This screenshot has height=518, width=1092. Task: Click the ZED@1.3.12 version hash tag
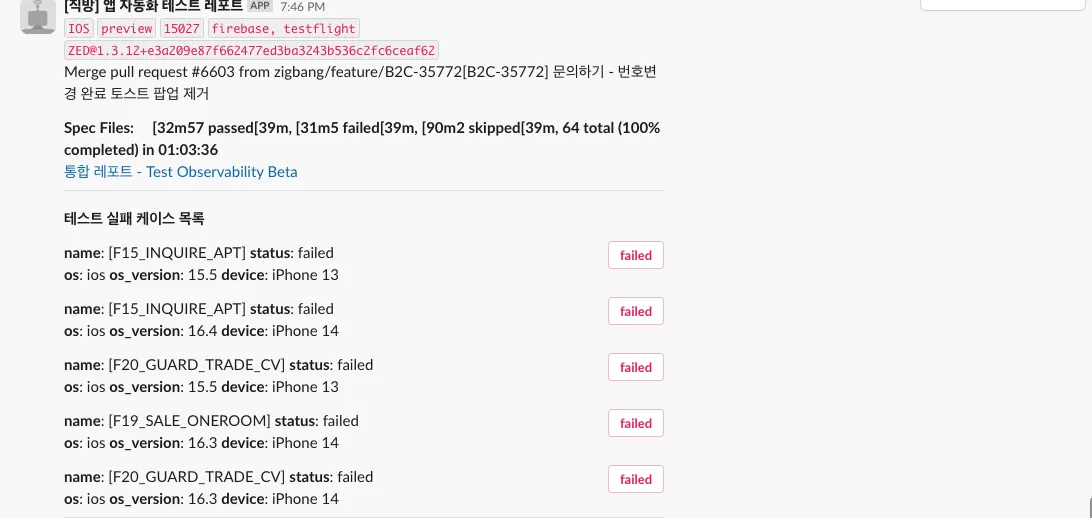pos(252,50)
